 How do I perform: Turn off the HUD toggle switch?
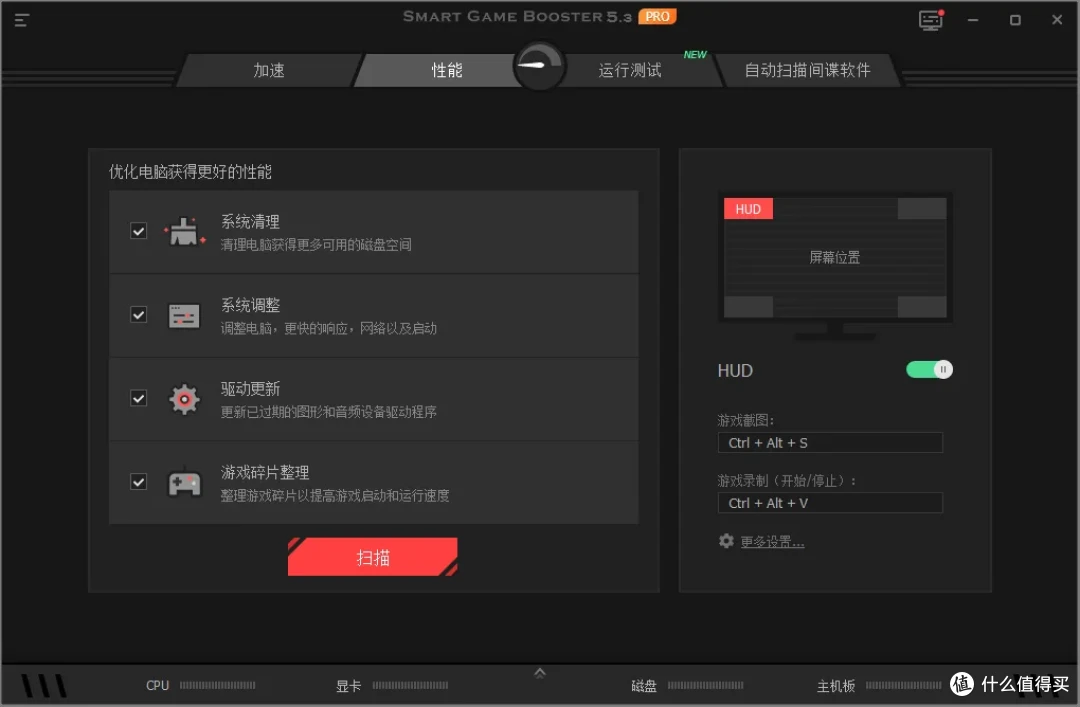(929, 370)
